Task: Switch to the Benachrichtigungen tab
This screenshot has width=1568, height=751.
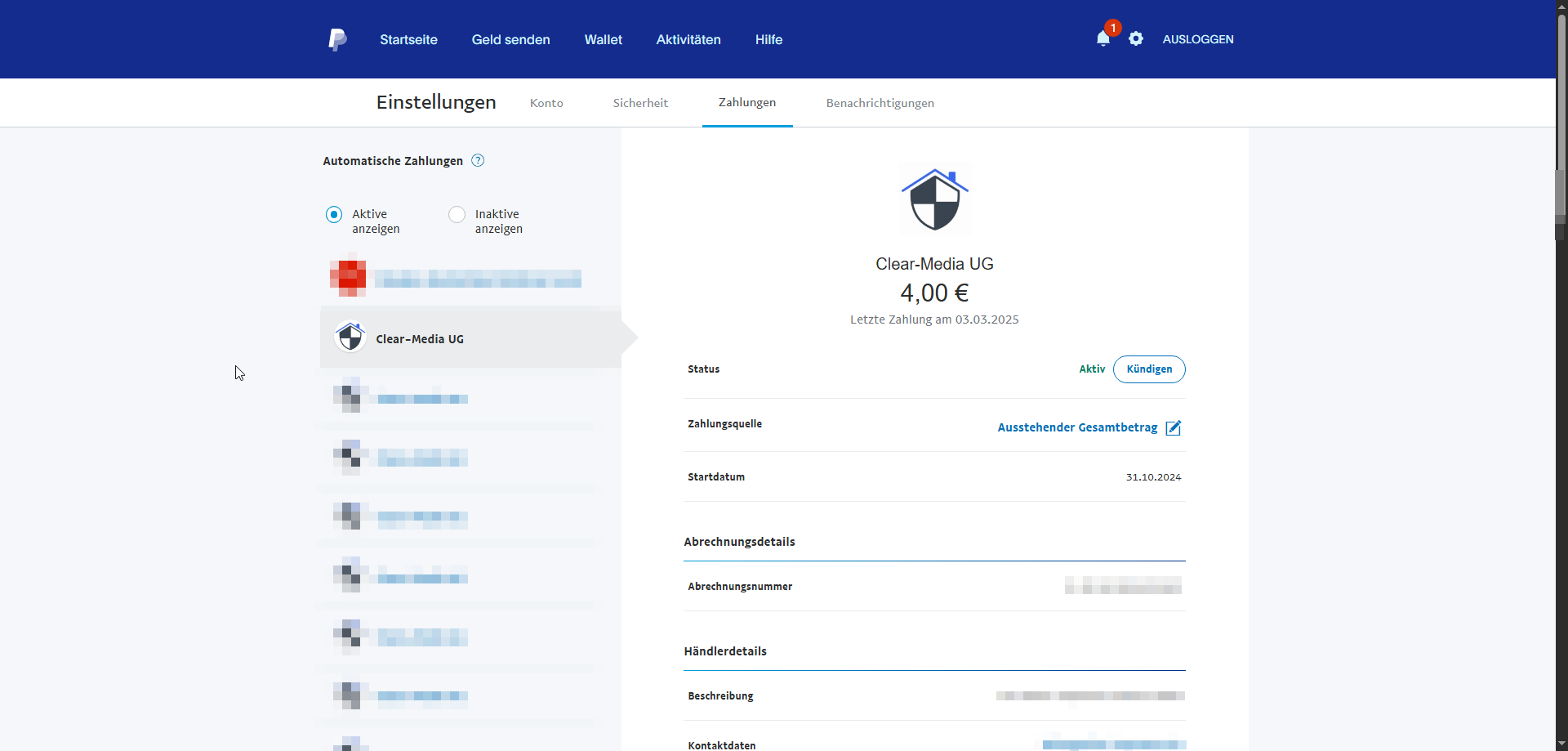Action: coord(880,103)
